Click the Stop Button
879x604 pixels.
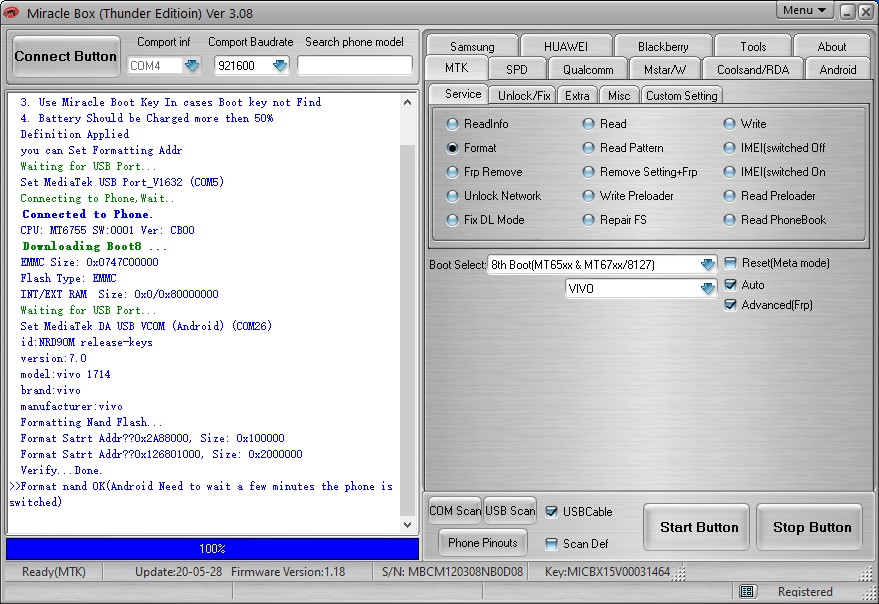pyautogui.click(x=810, y=527)
